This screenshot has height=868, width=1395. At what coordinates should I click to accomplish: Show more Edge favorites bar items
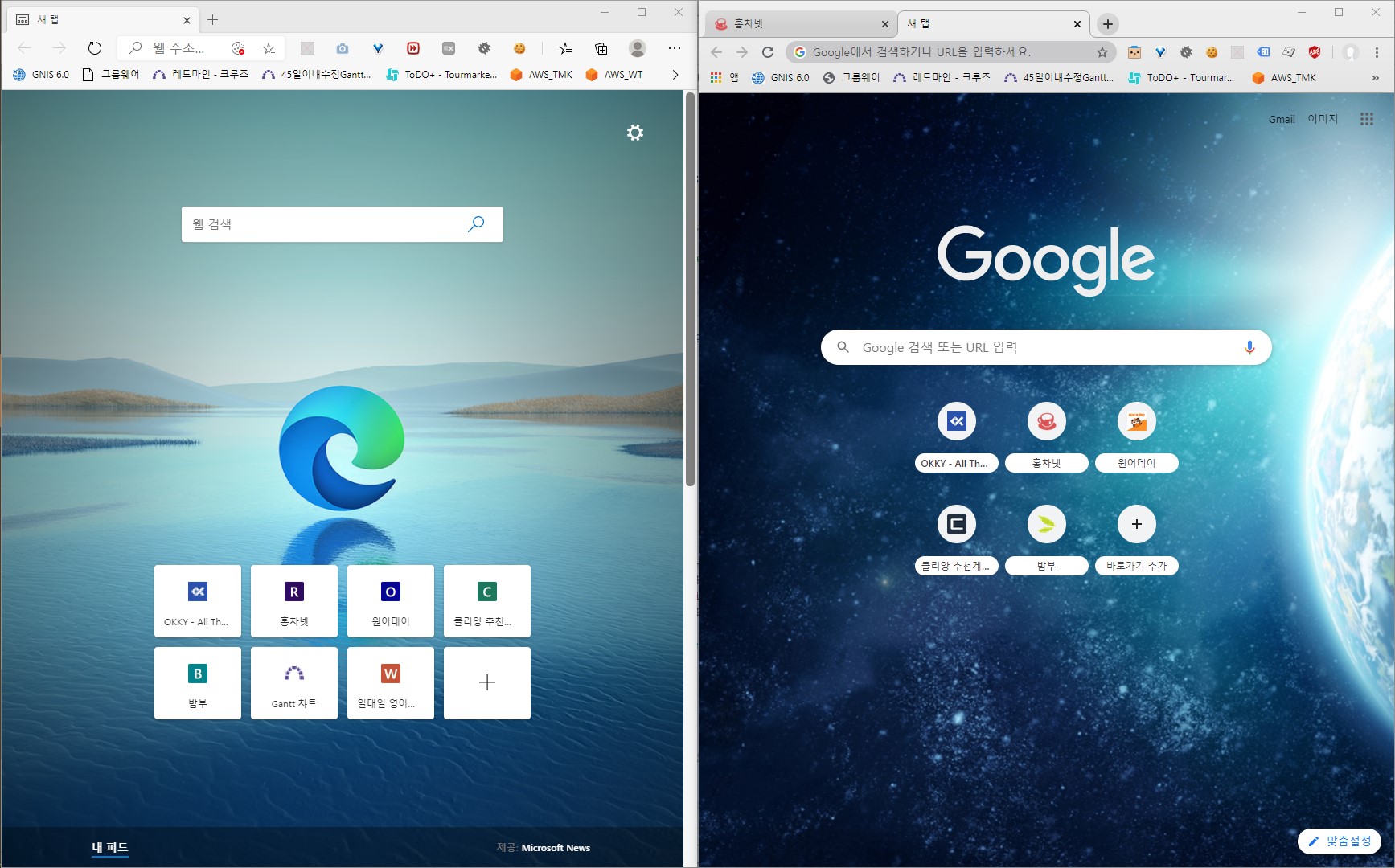pyautogui.click(x=675, y=75)
